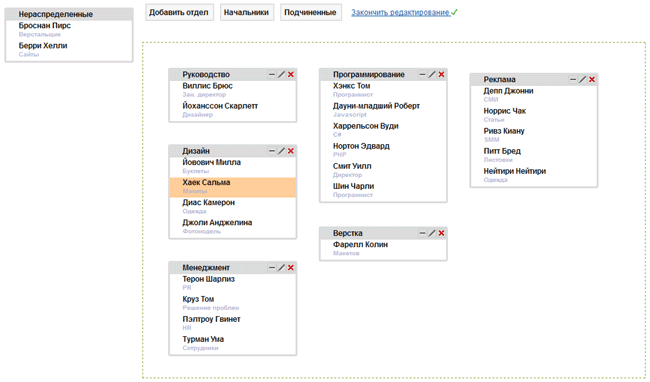This screenshot has height=382, width=650.
Task: Click the Руководство header title
Action: click(206, 75)
